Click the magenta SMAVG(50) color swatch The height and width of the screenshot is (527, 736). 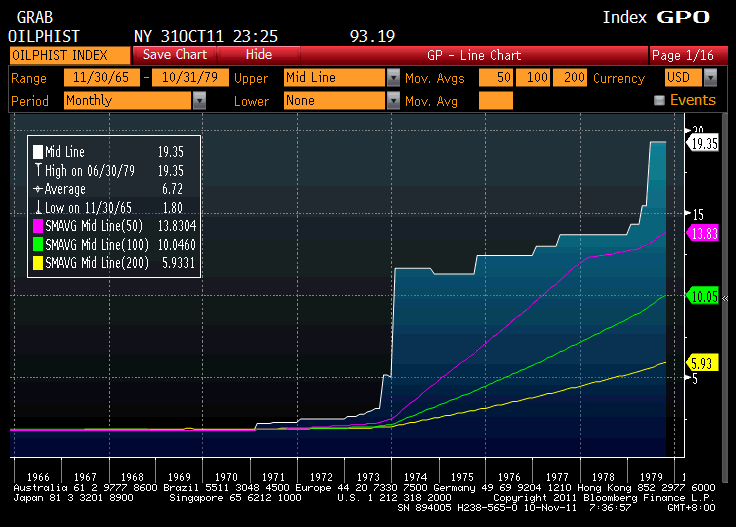(x=38, y=227)
